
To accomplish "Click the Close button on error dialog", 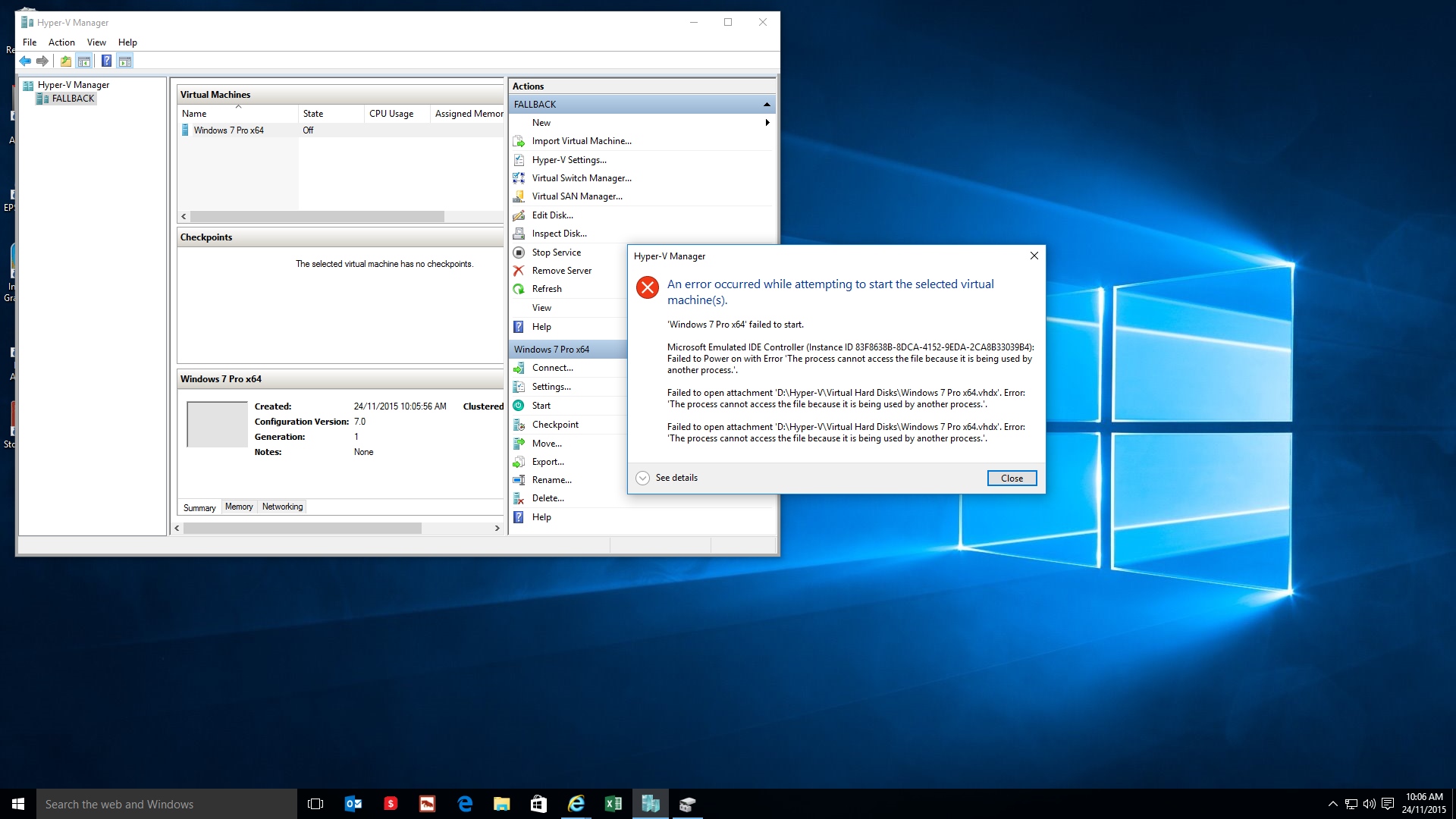I will (x=1012, y=478).
